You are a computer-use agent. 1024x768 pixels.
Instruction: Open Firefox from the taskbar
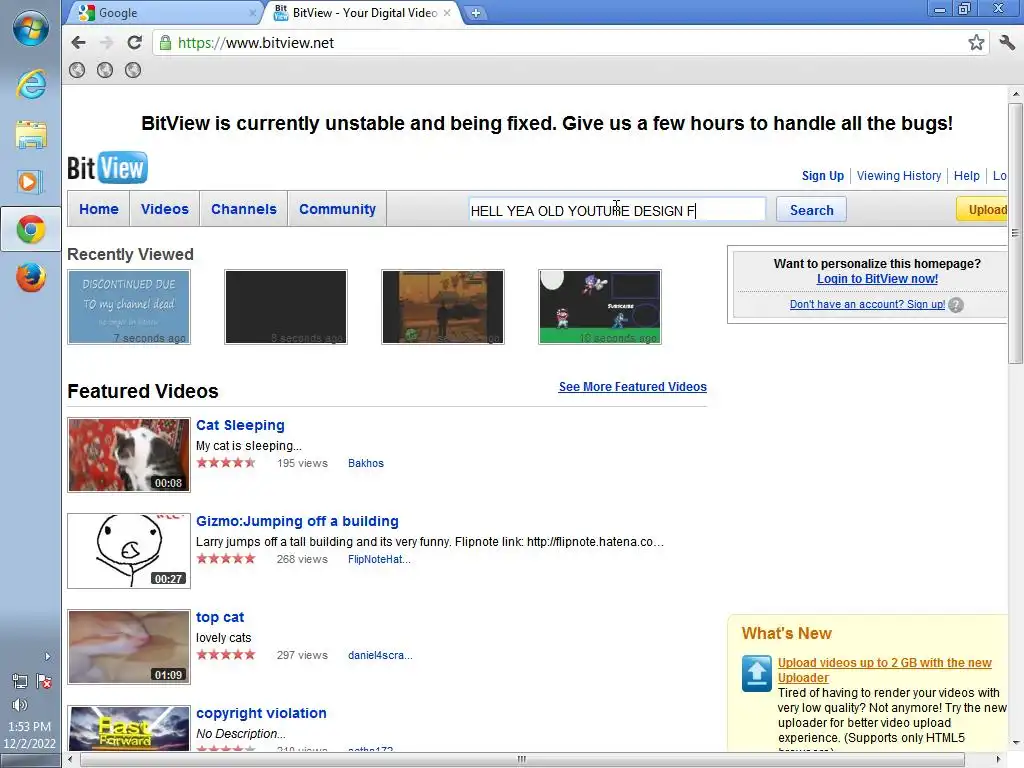point(31,278)
